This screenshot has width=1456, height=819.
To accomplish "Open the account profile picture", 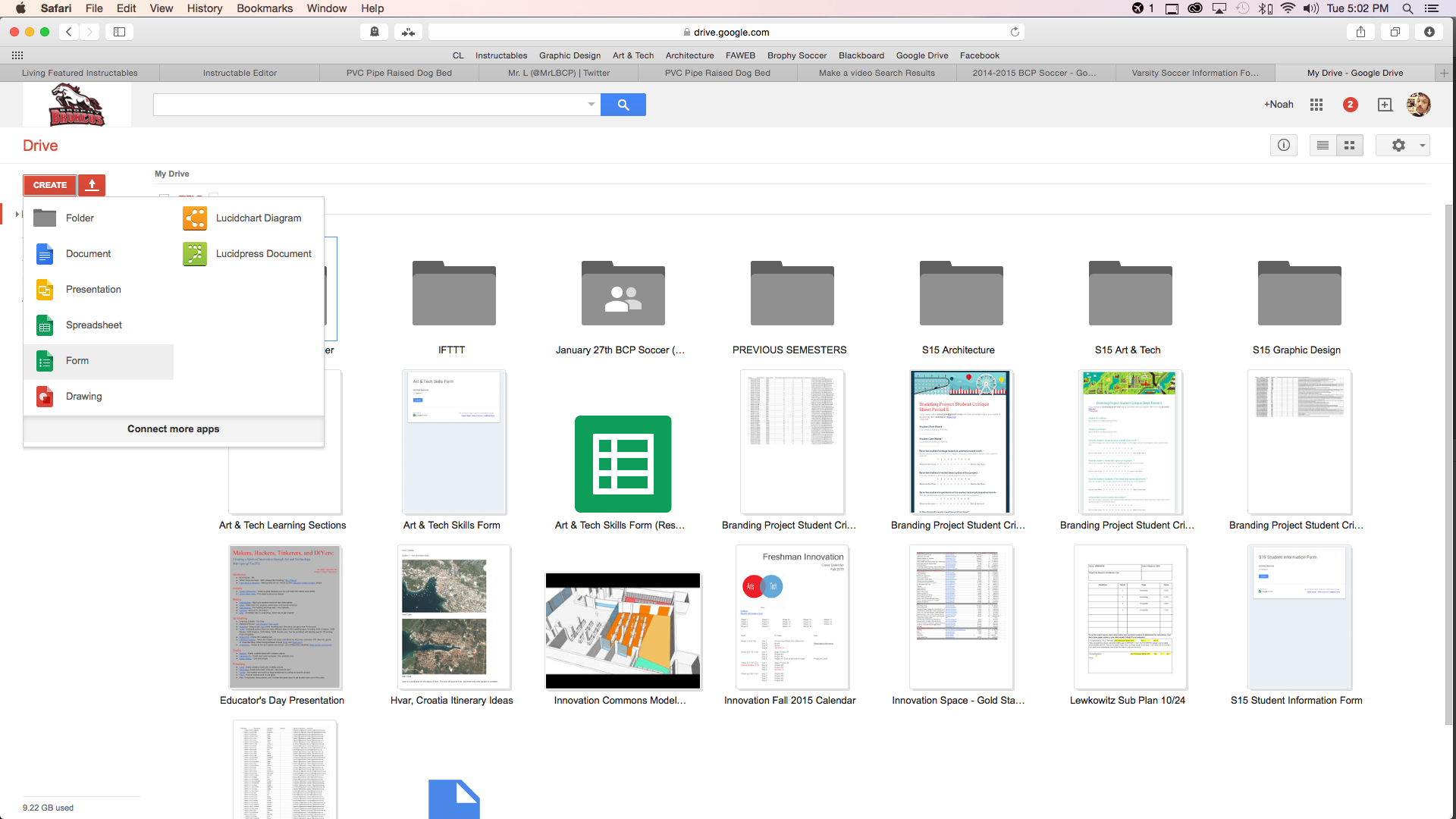I will [x=1418, y=105].
